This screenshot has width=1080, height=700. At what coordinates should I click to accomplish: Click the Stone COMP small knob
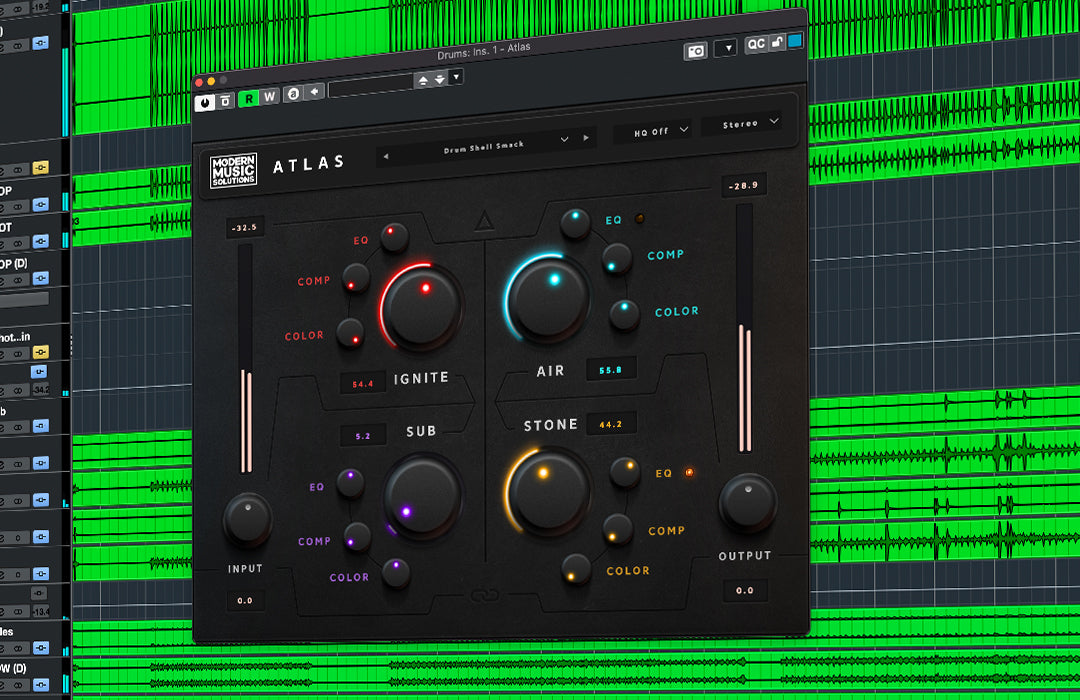[618, 528]
